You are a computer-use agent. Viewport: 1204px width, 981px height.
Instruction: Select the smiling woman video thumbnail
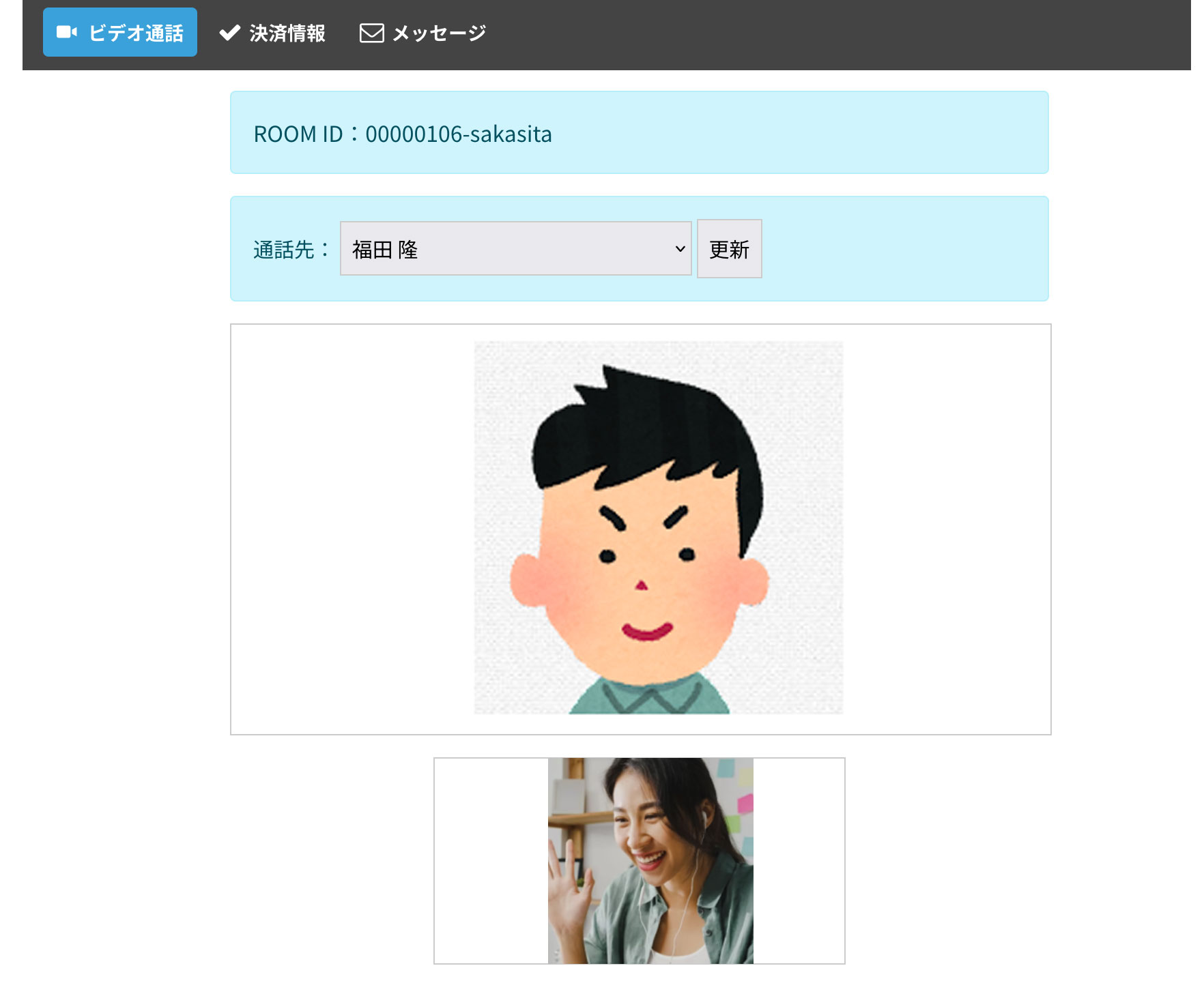click(650, 860)
